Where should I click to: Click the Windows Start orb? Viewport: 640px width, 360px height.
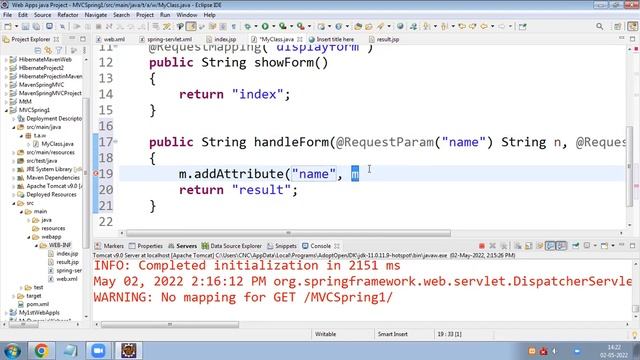pyautogui.click(x=12, y=351)
